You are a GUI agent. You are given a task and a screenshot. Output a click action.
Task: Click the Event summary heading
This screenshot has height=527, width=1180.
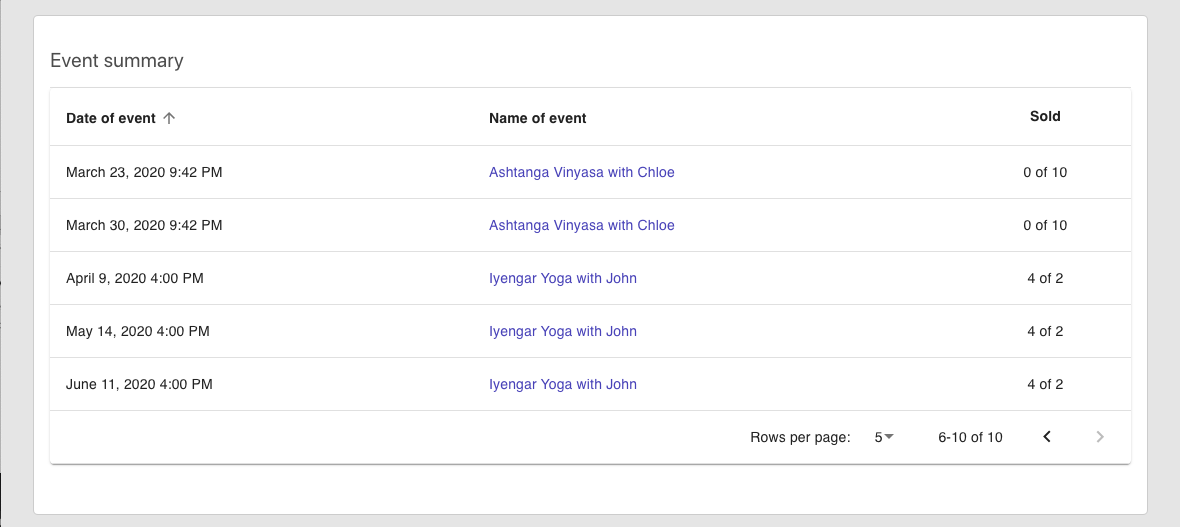point(117,61)
